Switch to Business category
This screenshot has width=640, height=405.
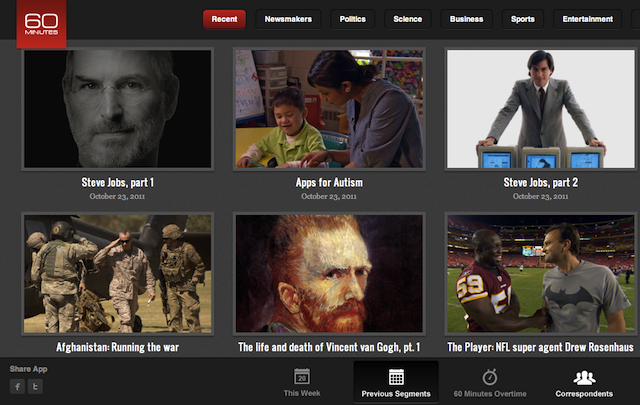pos(467,19)
